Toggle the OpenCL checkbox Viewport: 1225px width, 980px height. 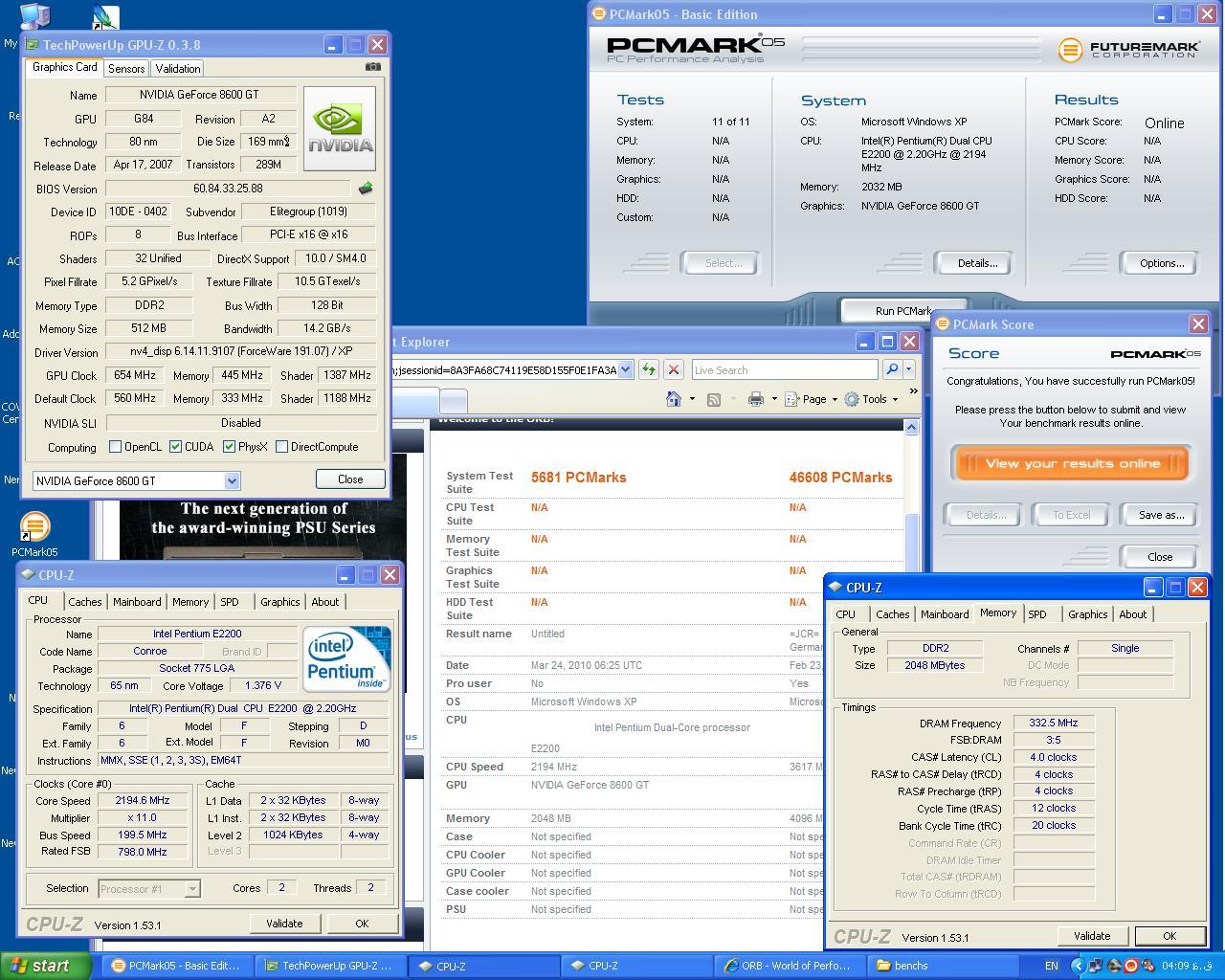coord(115,446)
